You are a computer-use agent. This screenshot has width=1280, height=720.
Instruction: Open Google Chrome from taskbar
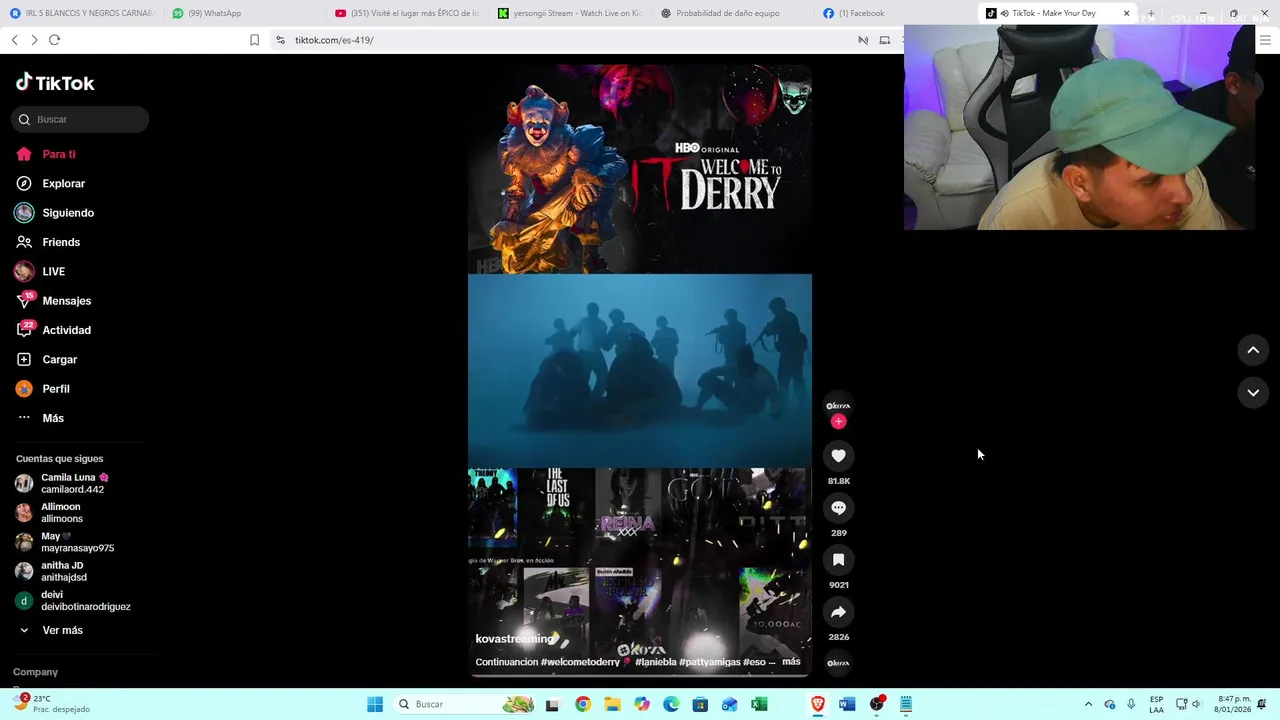coord(582,704)
